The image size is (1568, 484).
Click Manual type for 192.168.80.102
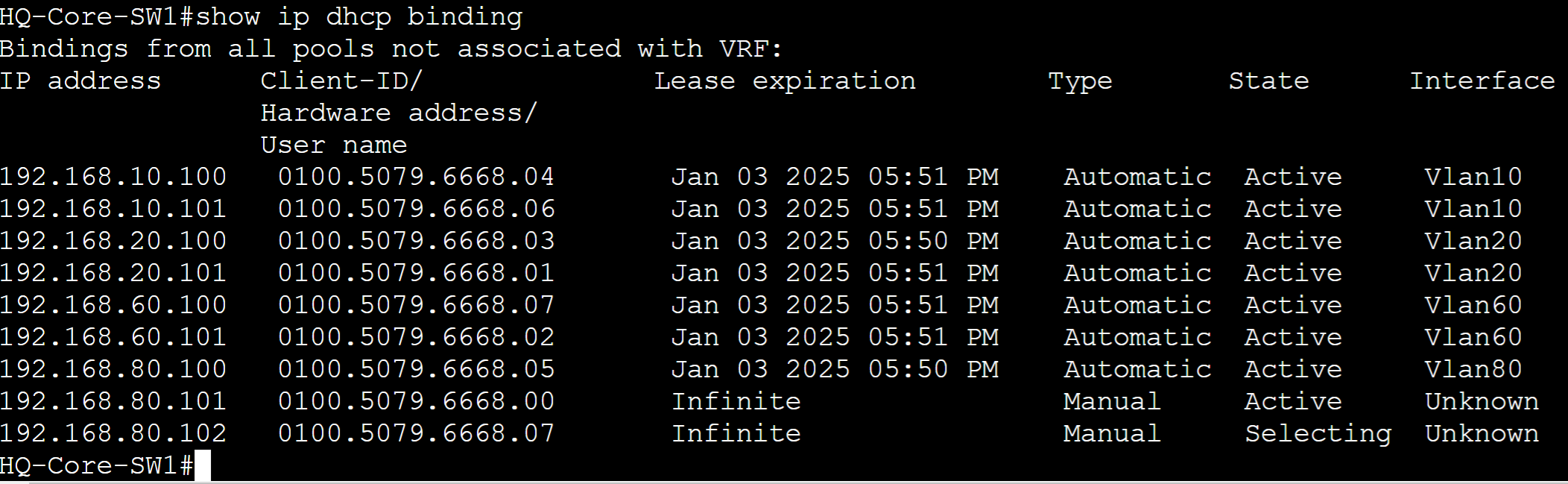pos(1112,433)
